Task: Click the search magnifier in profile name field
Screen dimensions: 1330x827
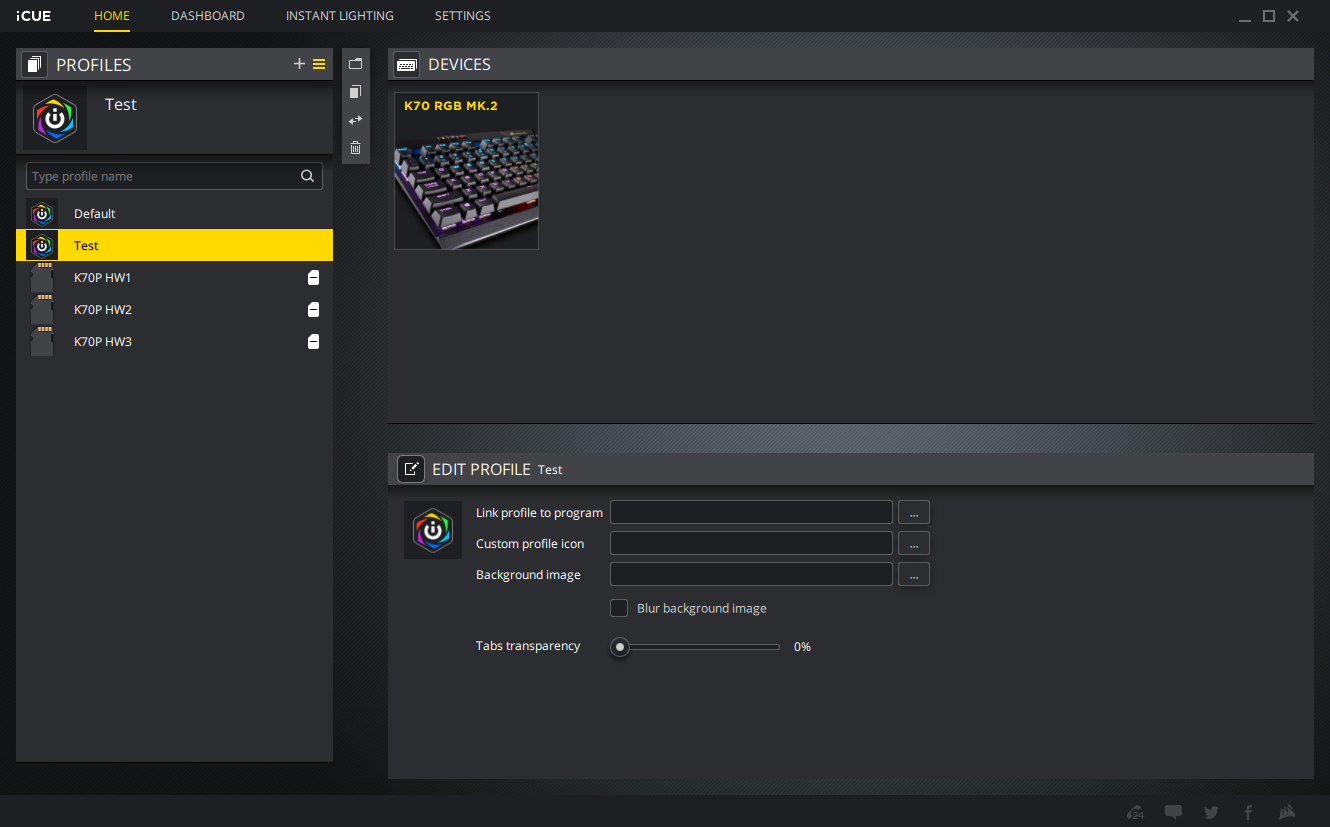Action: pyautogui.click(x=307, y=176)
